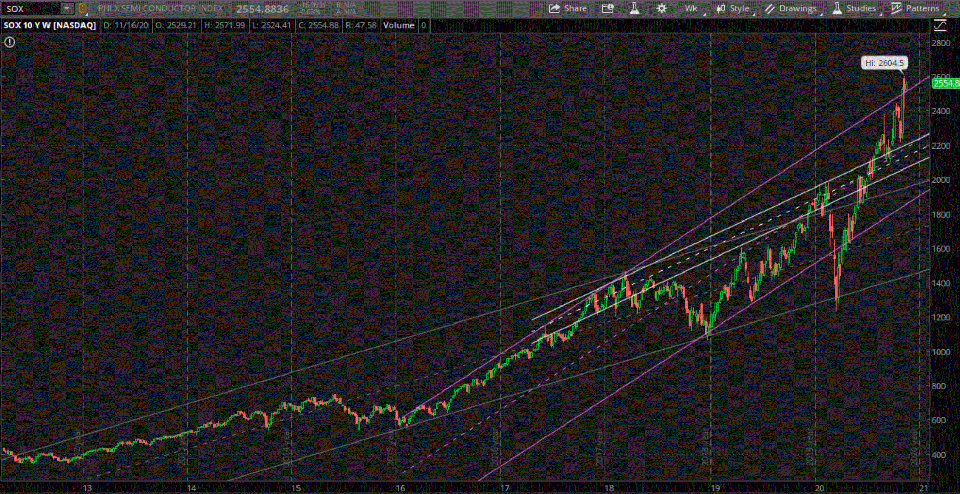This screenshot has width=960, height=494.
Task: Click the Share button
Action: tap(568, 9)
